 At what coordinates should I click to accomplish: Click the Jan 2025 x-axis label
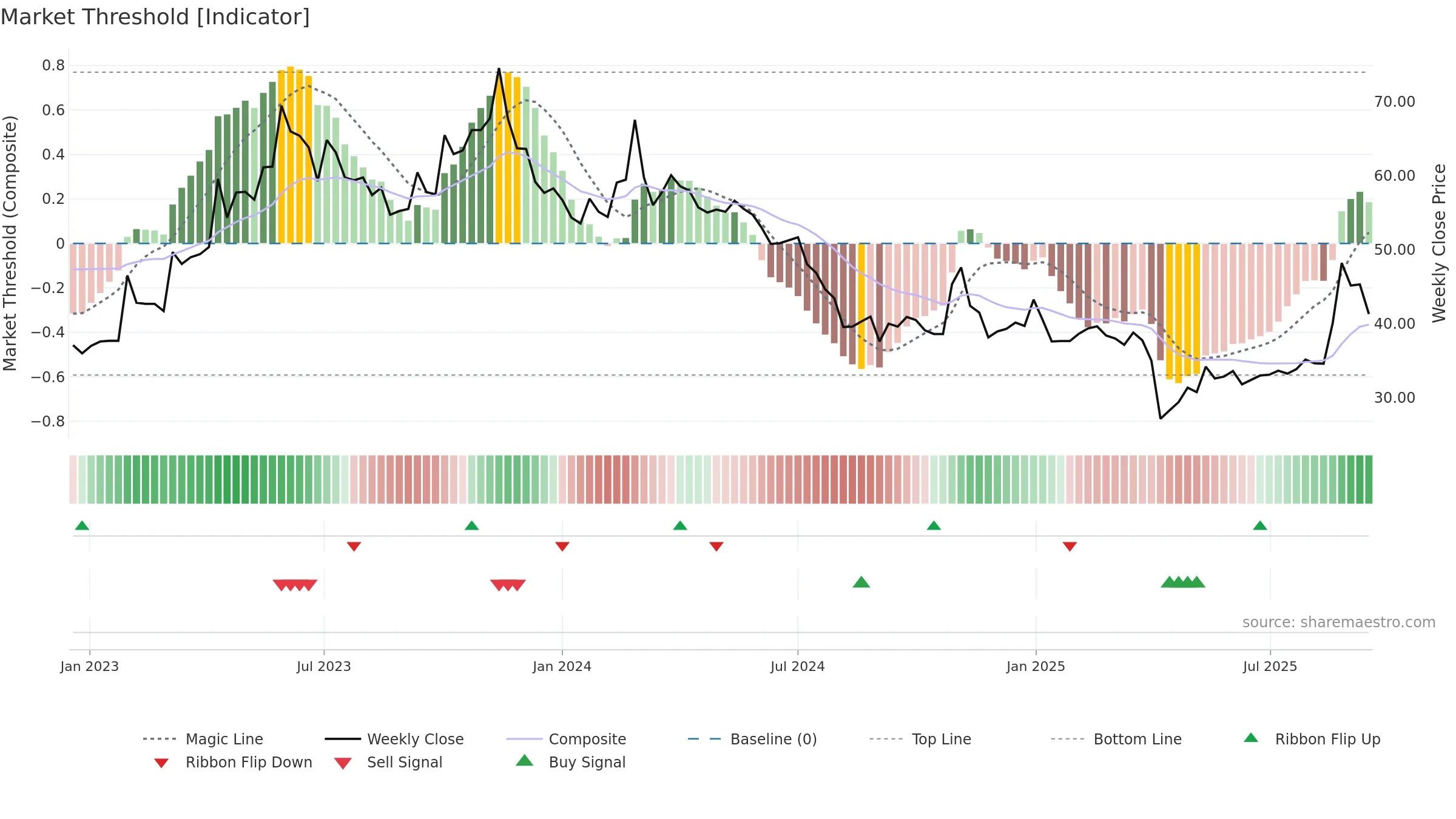(1036, 666)
